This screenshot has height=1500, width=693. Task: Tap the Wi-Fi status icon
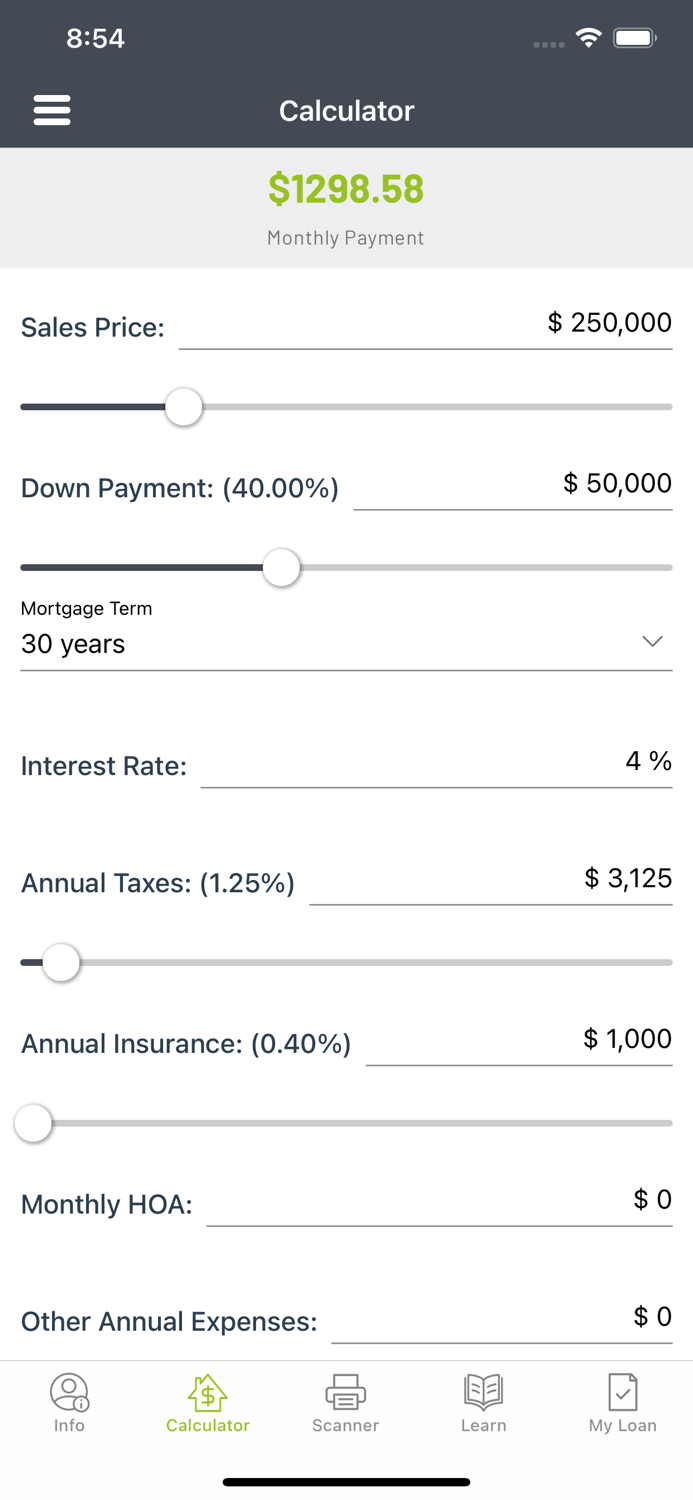click(588, 37)
